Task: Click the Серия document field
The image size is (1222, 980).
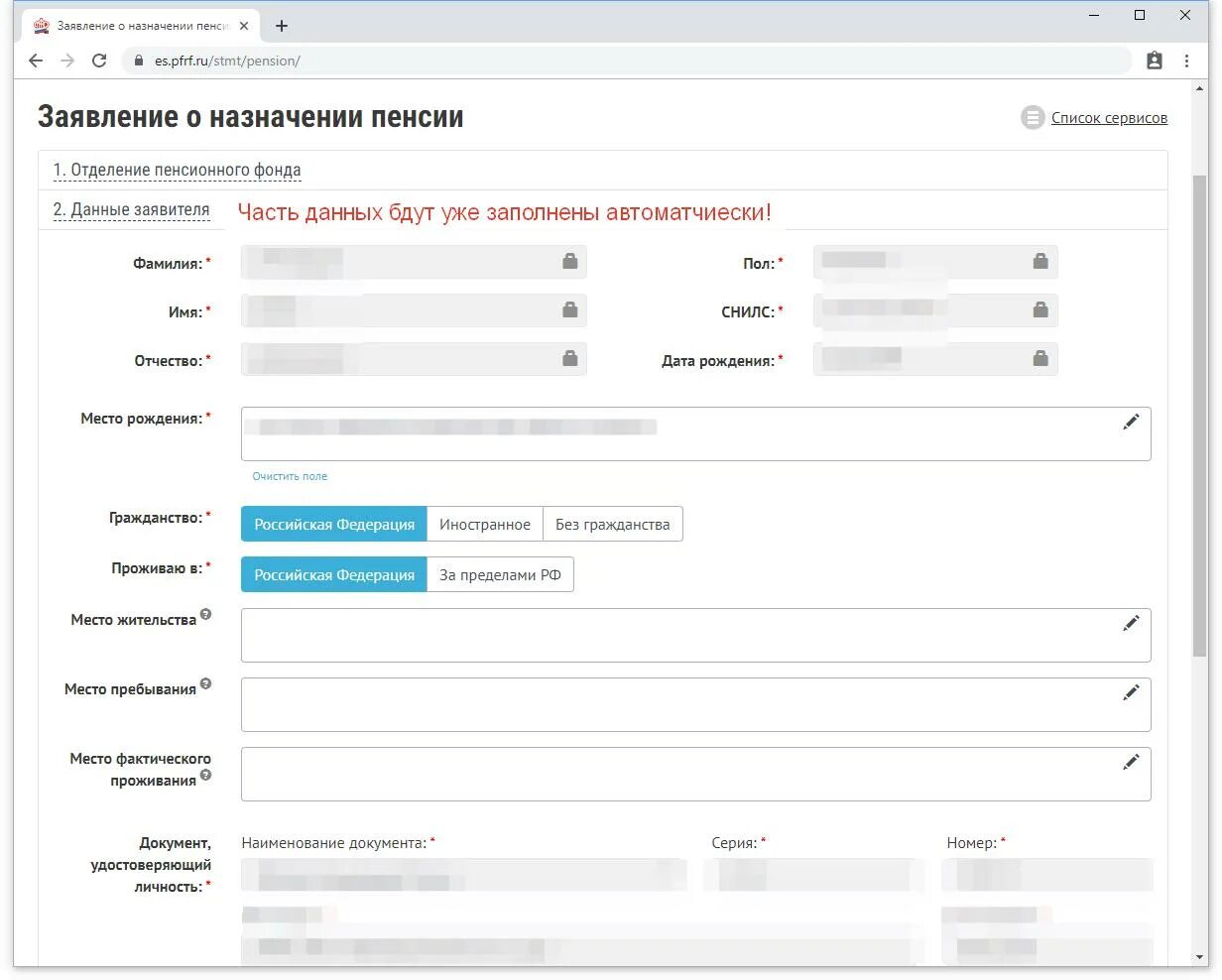Action: [x=815, y=875]
